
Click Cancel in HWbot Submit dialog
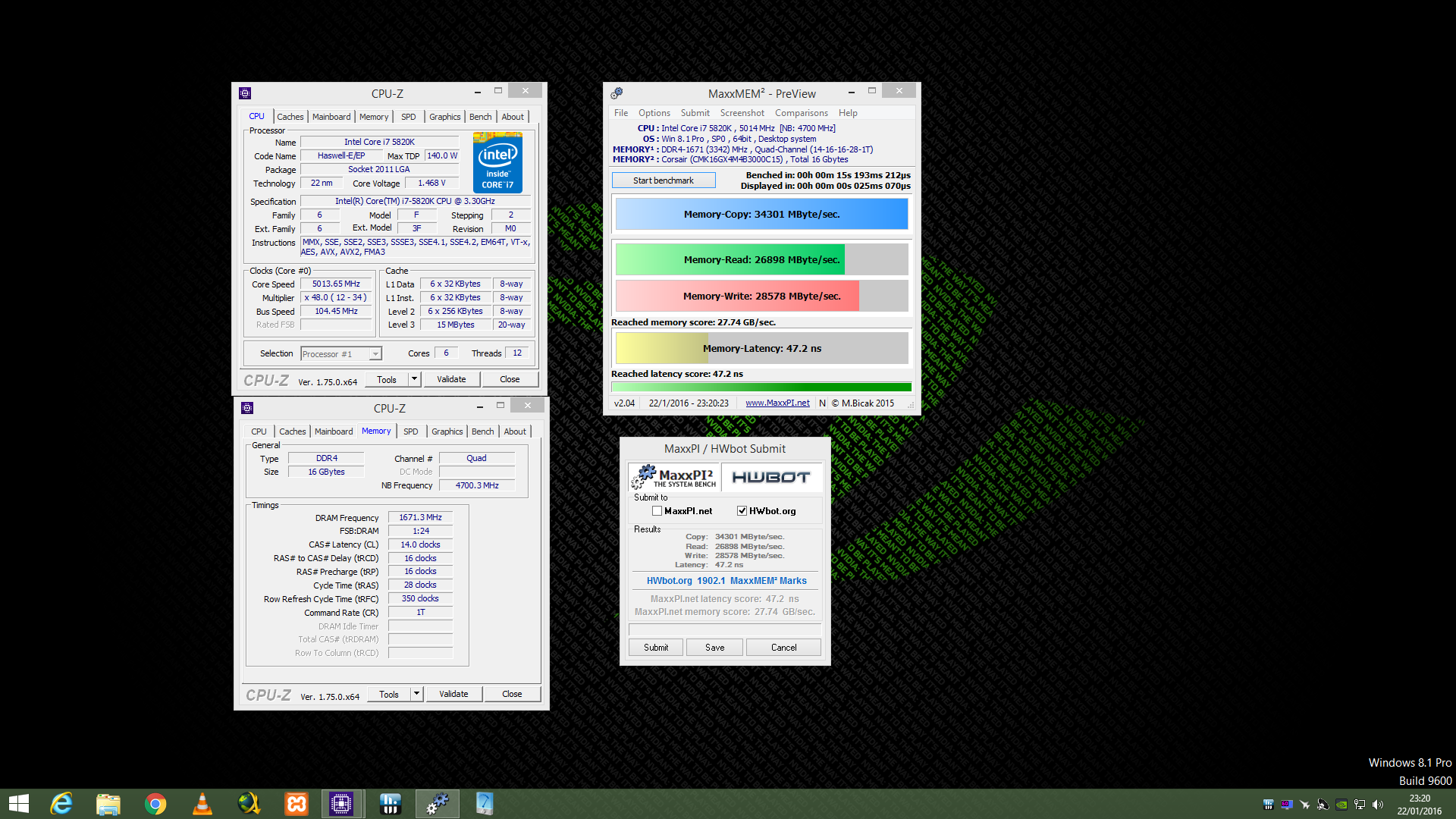click(x=783, y=648)
